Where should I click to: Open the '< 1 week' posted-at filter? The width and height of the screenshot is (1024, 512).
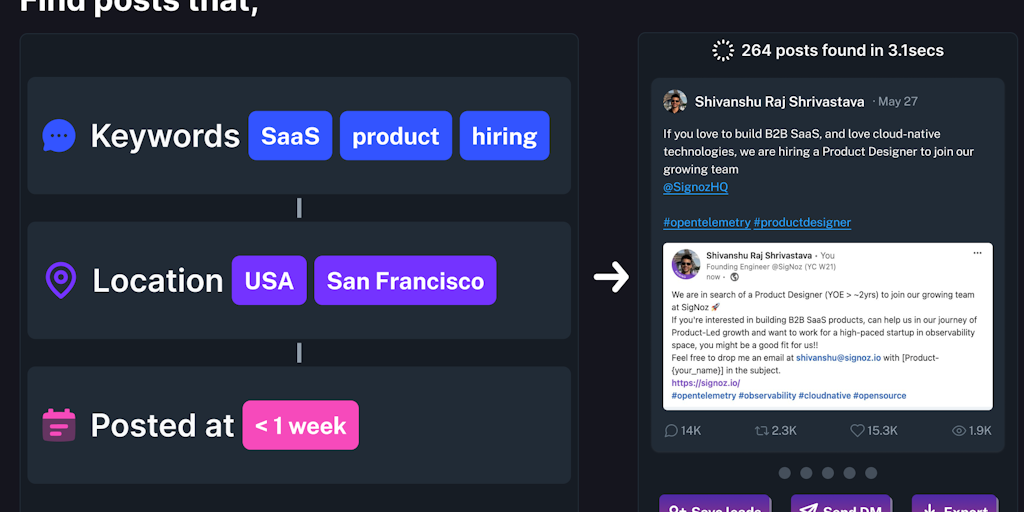(x=300, y=426)
